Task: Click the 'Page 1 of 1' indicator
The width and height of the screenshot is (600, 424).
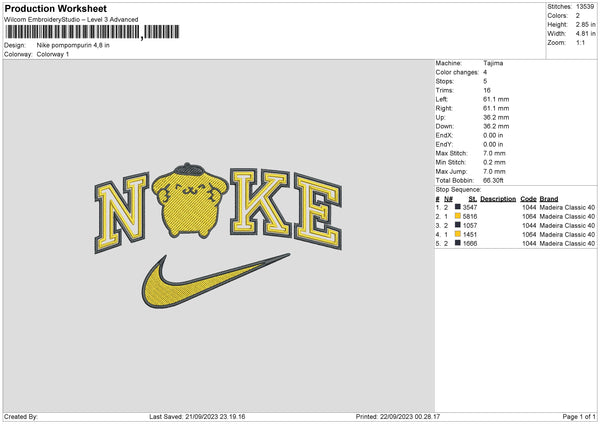Action: click(579, 417)
